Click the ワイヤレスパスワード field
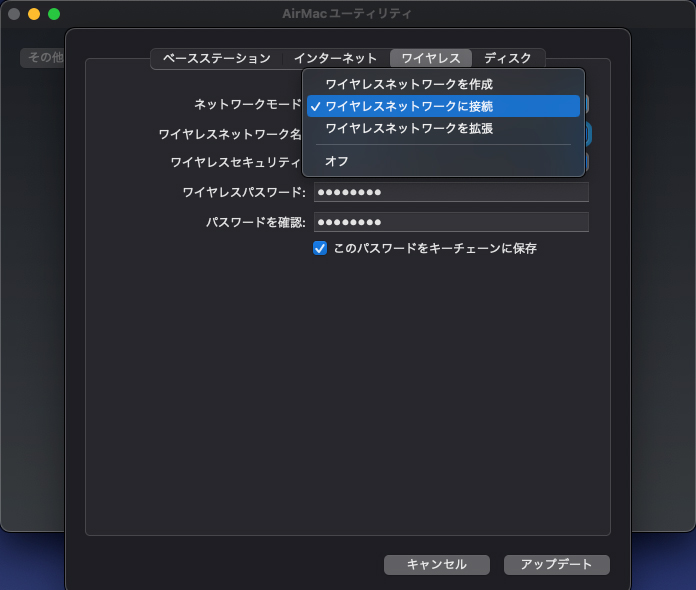The width and height of the screenshot is (696, 590). click(x=451, y=192)
